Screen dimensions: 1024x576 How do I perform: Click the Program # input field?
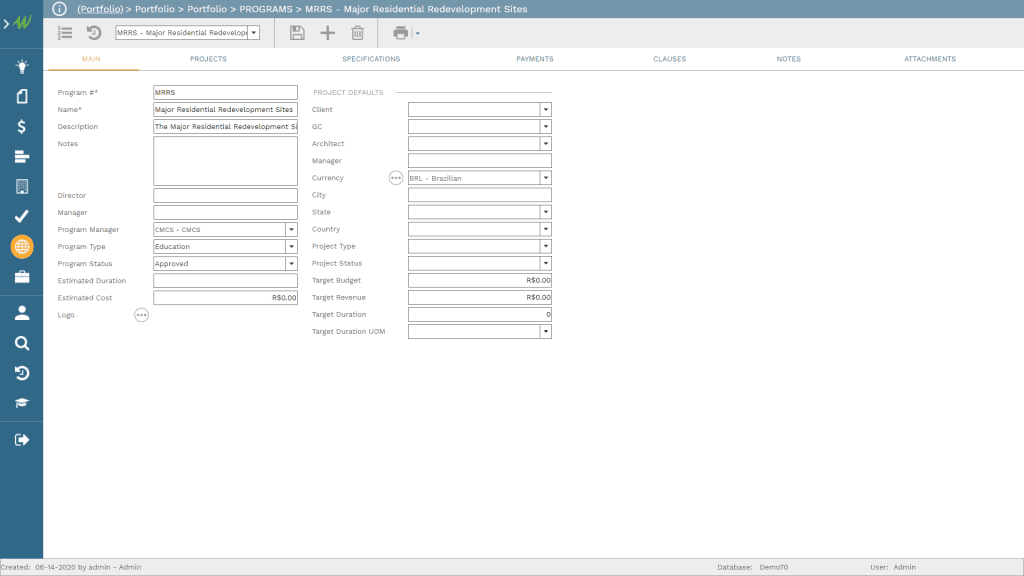pos(225,92)
